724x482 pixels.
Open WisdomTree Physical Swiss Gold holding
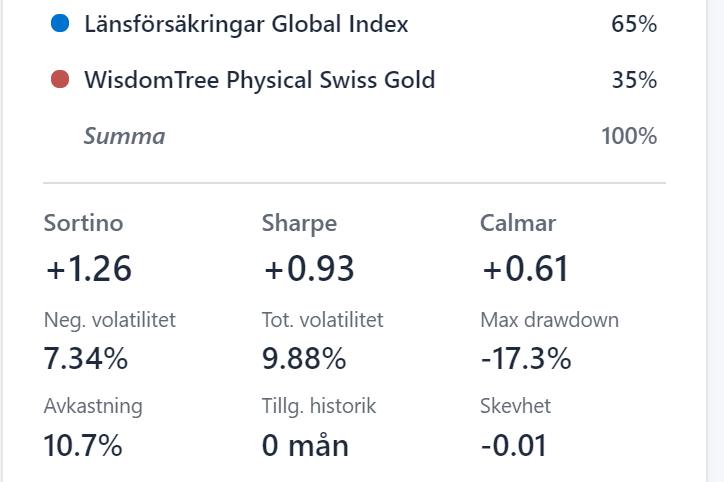pos(259,80)
